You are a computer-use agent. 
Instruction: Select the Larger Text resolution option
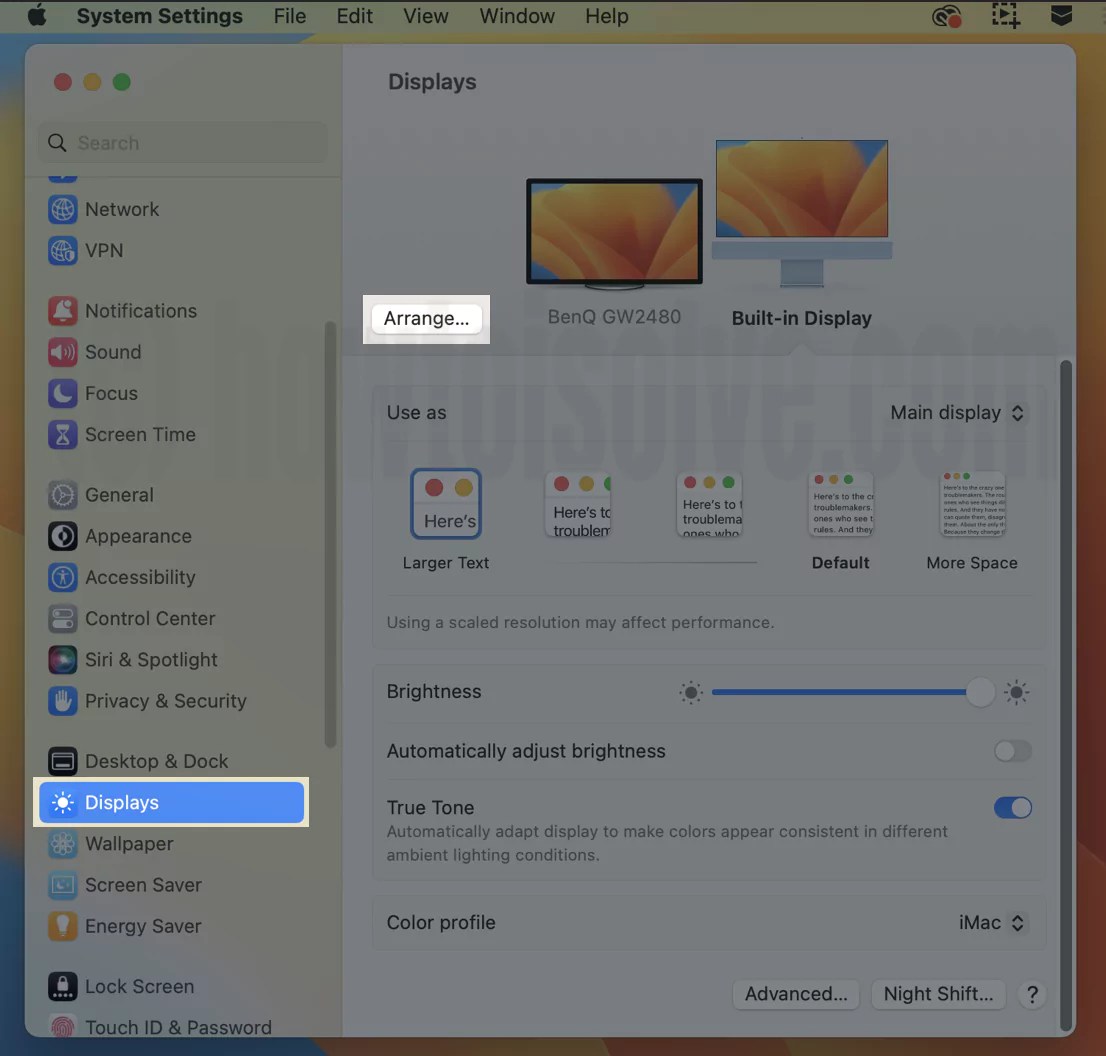tap(446, 503)
